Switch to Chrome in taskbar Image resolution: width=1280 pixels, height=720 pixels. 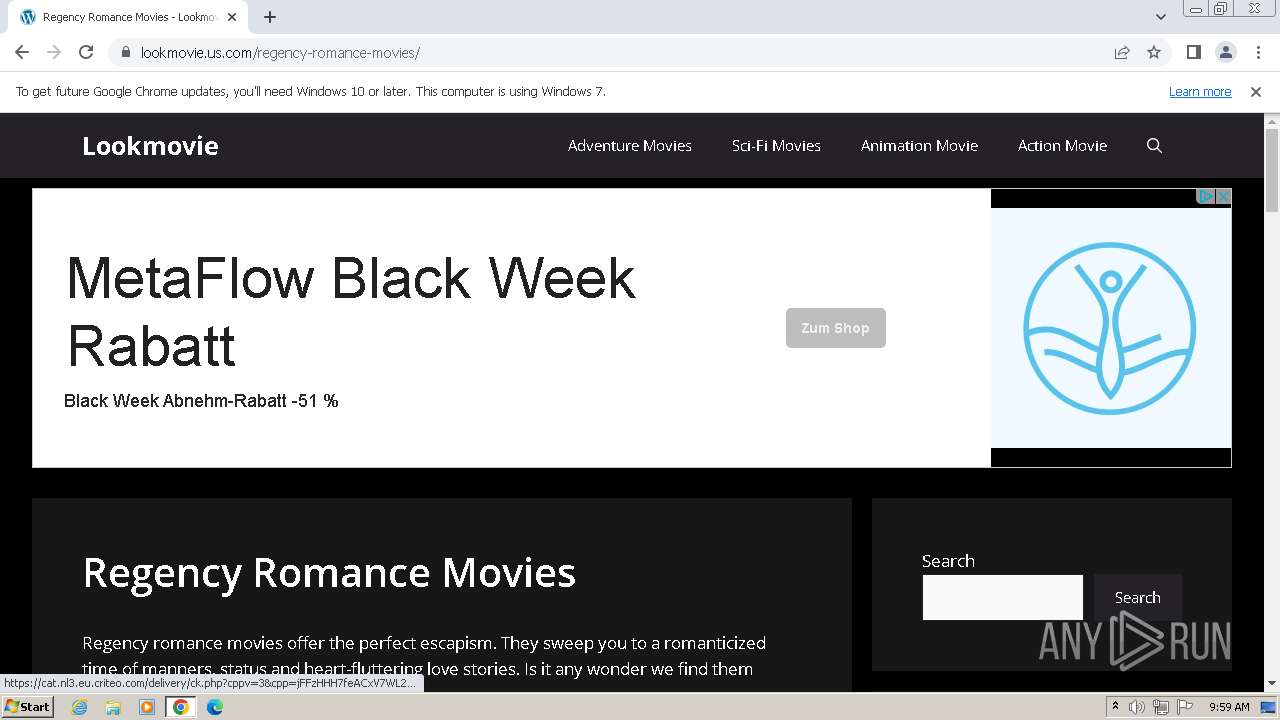[x=181, y=707]
